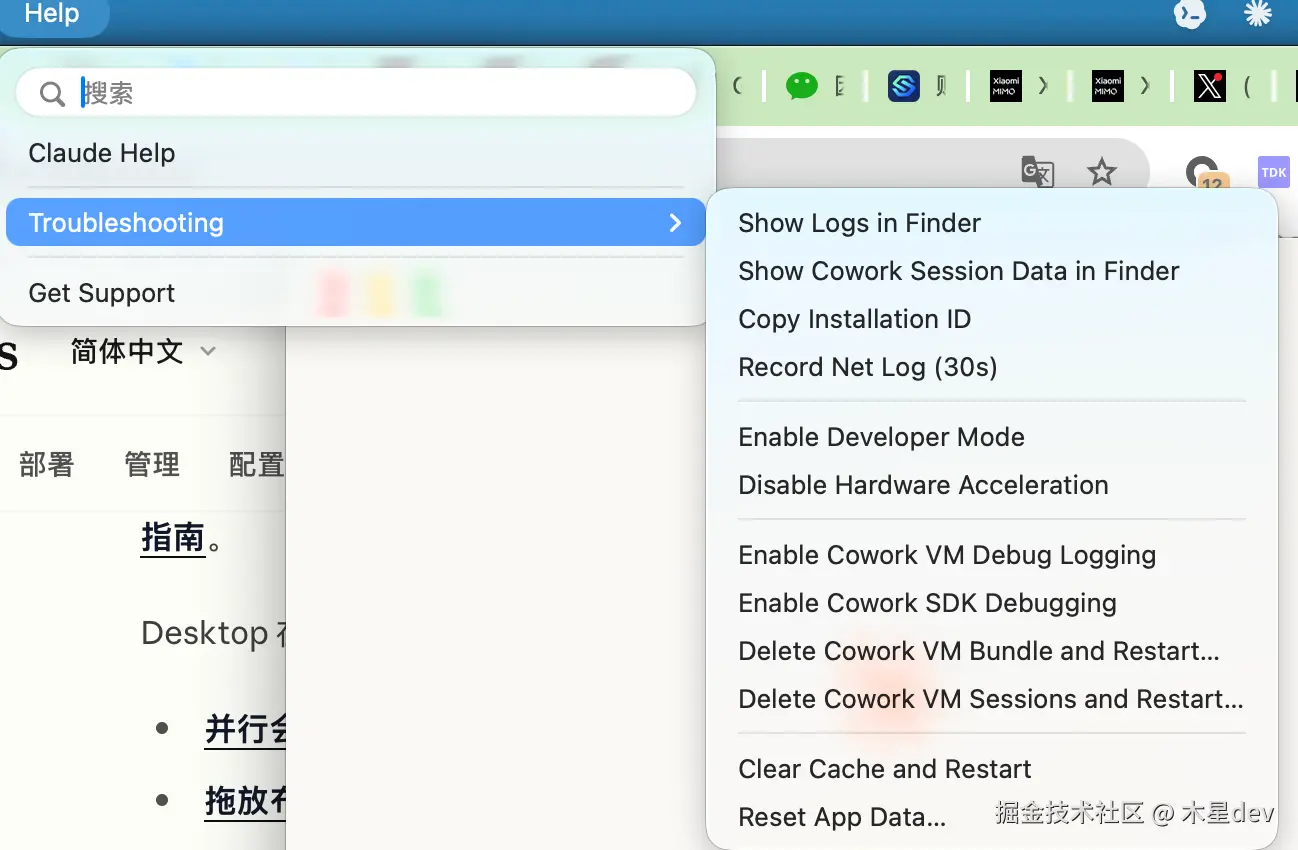Click the magnifier icon in search field

click(x=52, y=94)
